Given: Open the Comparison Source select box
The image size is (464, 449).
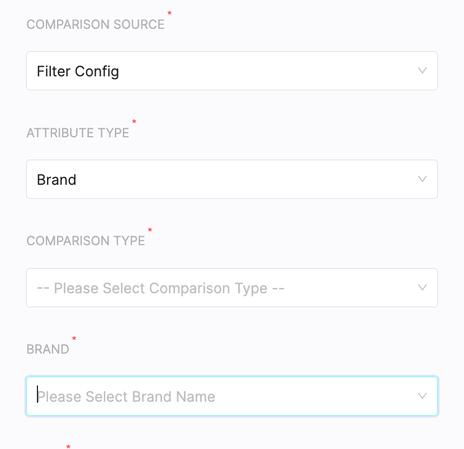Looking at the screenshot, I should tap(232, 71).
